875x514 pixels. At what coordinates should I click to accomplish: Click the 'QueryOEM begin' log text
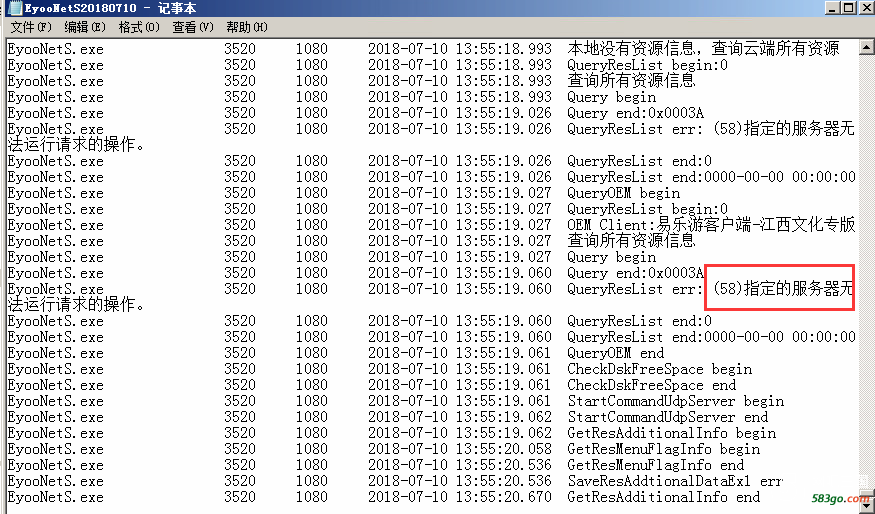point(623,193)
